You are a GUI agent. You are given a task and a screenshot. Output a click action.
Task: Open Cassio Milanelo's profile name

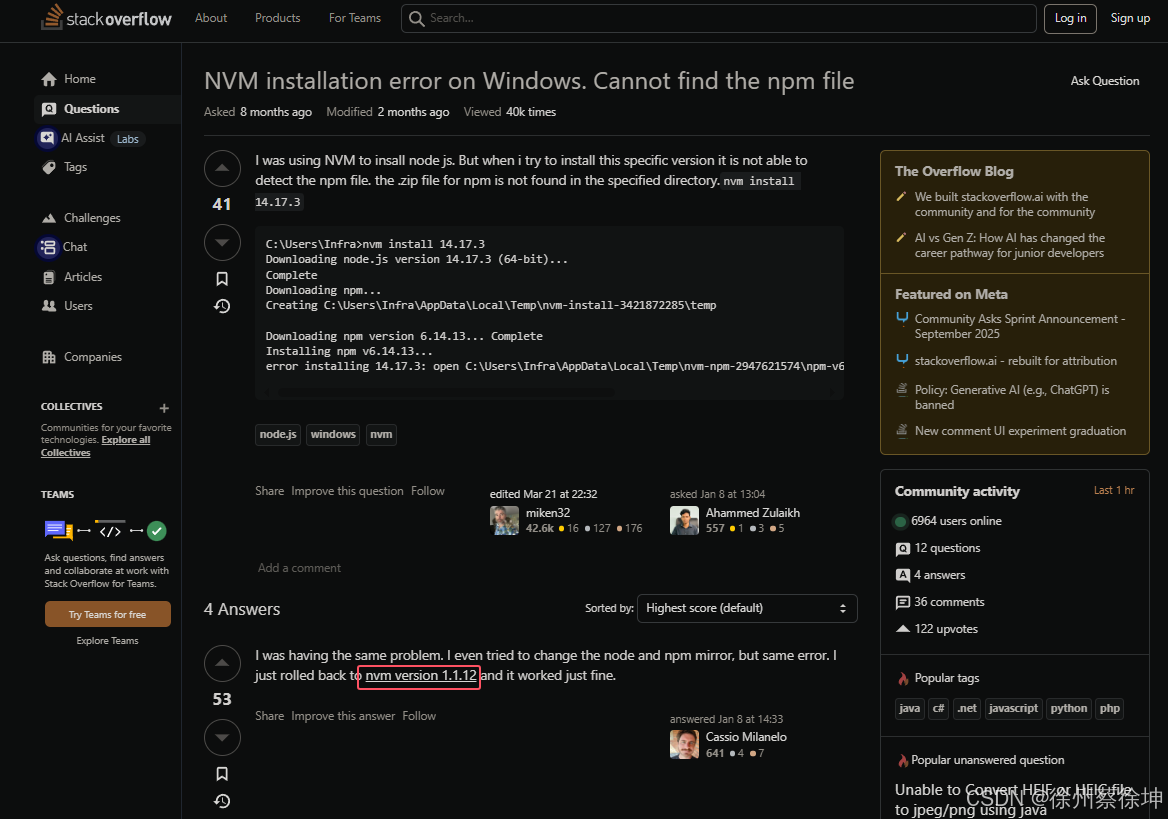pyautogui.click(x=746, y=736)
